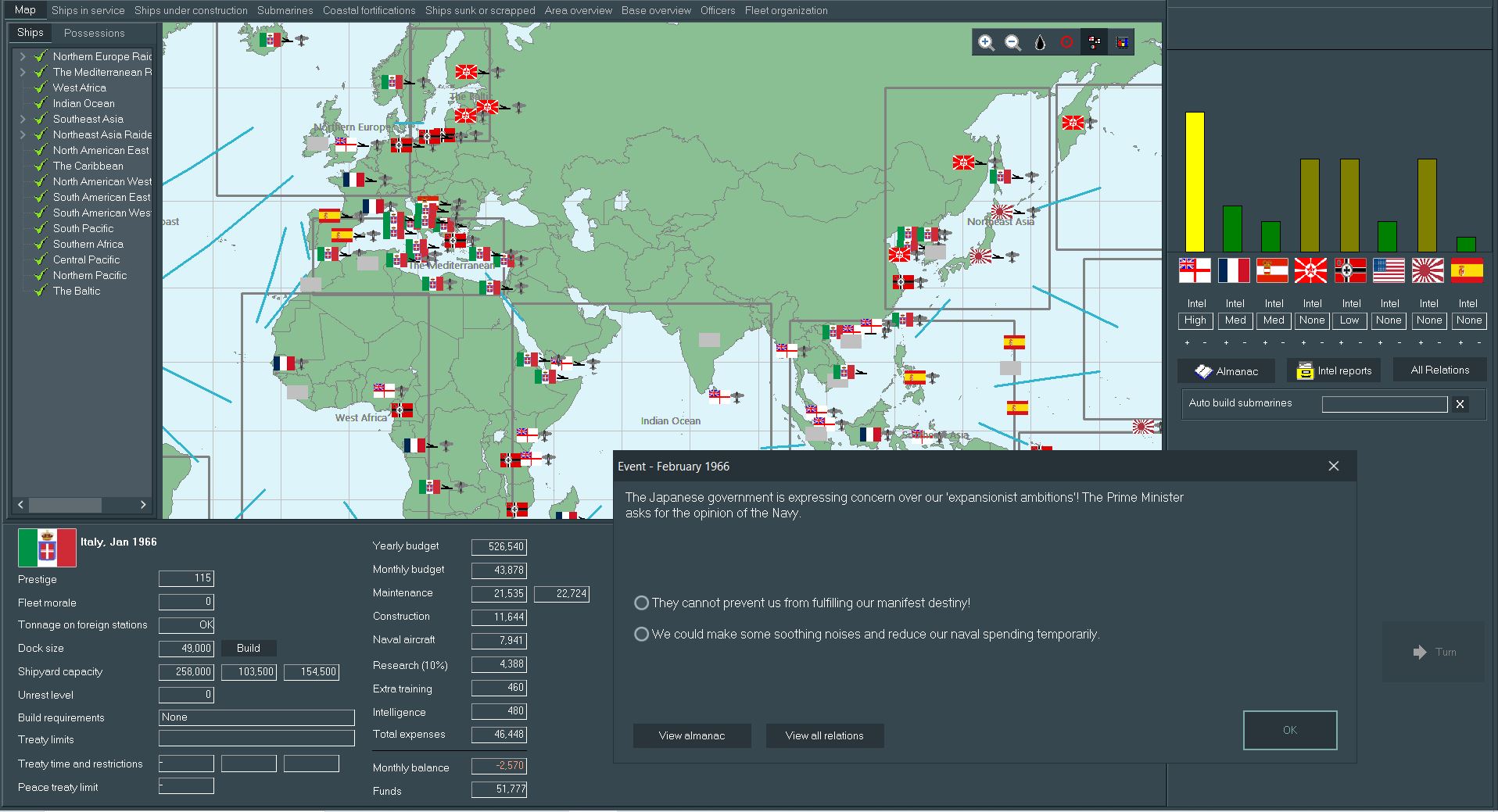Screen dimensions: 1498x812
Task: Expand the Southeast Asia tree node
Action: (23, 119)
